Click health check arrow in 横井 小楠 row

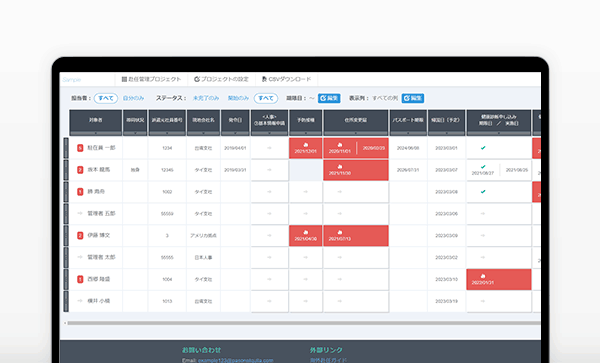point(483,301)
